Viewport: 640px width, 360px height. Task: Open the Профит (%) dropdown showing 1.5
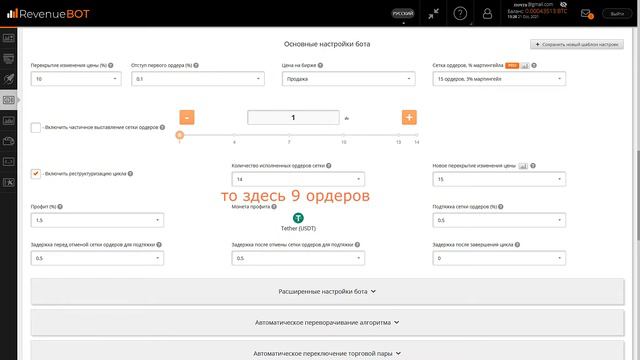(97, 220)
